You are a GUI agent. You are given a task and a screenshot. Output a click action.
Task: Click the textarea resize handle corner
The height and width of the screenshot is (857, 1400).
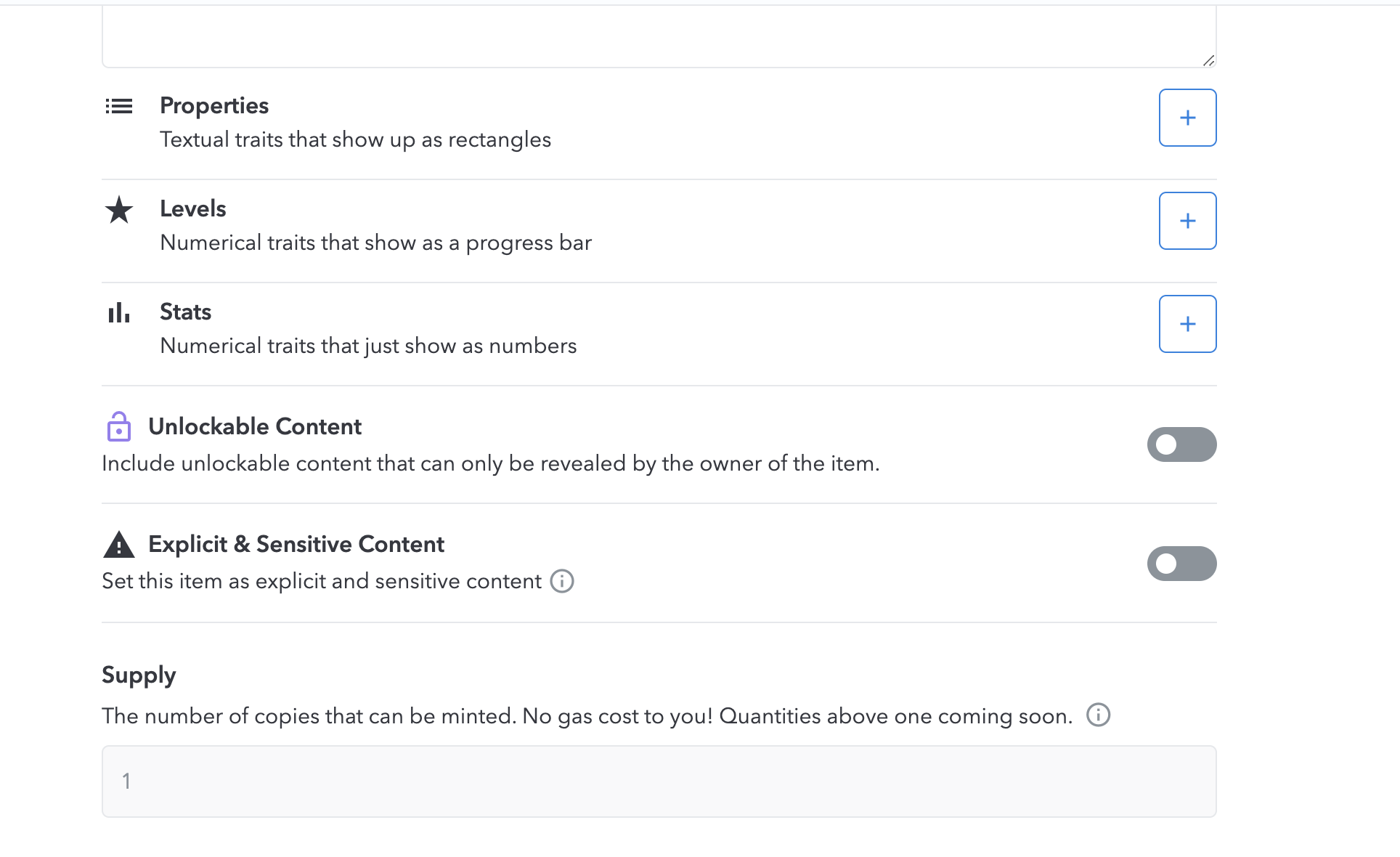tap(1208, 61)
